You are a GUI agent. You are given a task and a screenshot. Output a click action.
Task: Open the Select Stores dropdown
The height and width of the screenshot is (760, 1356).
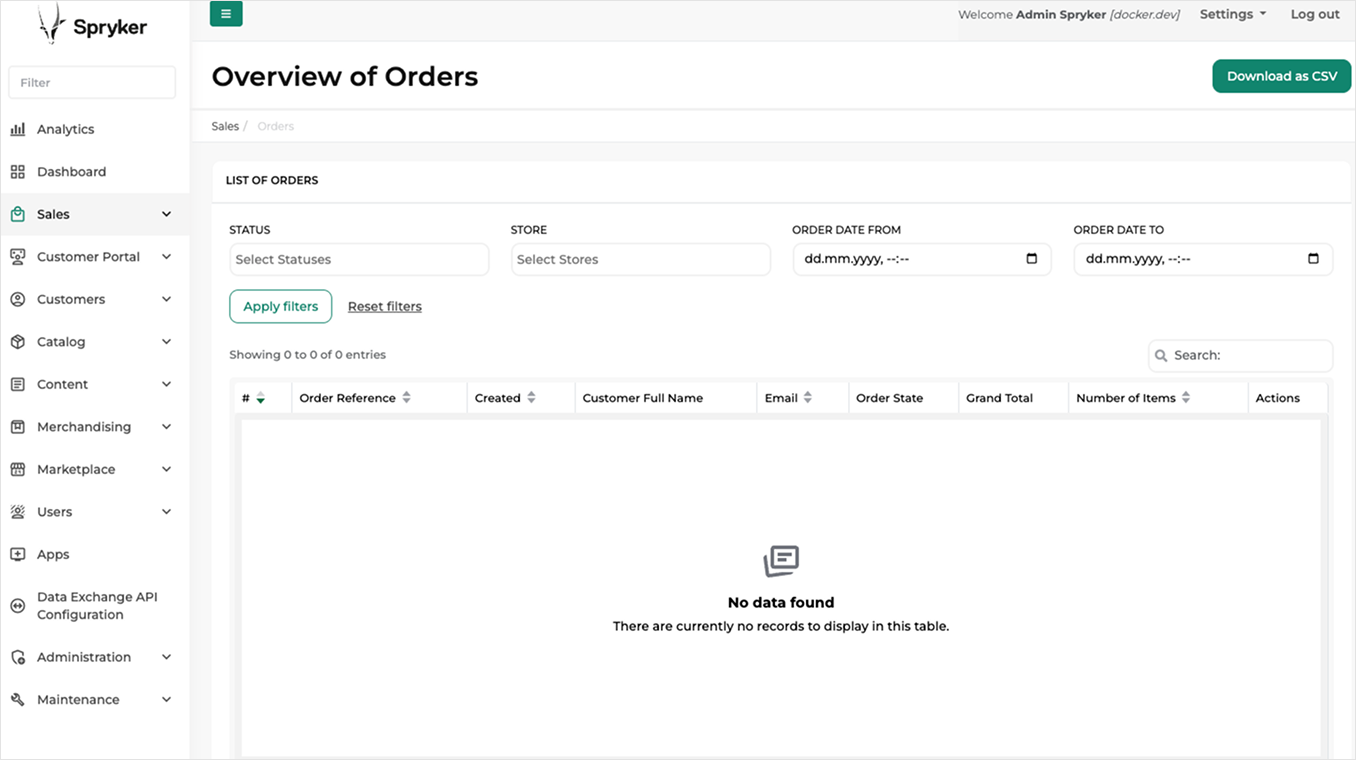640,259
